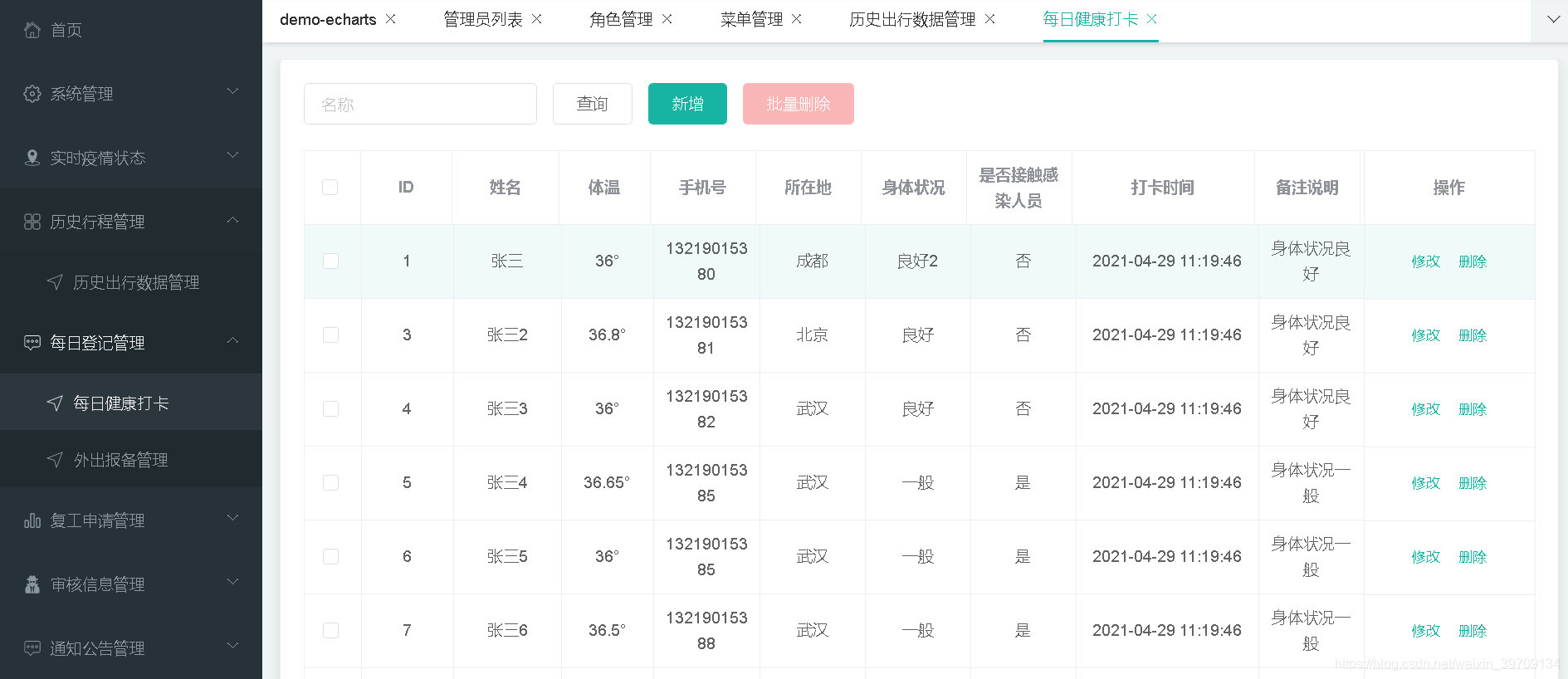Screen dimensions: 1568x679
Task: Click 修改 for the 张三3 row
Action: 1426,409
